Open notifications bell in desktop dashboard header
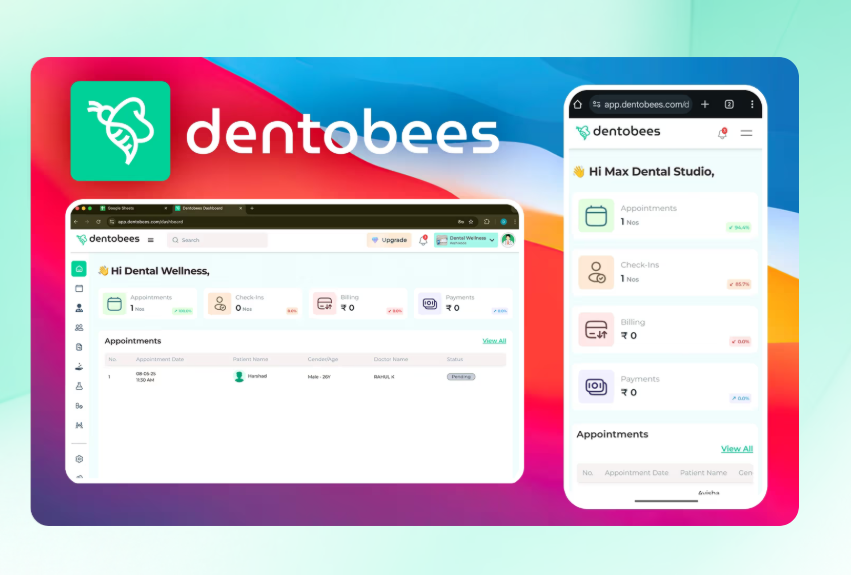This screenshot has width=851, height=575. pyautogui.click(x=423, y=240)
